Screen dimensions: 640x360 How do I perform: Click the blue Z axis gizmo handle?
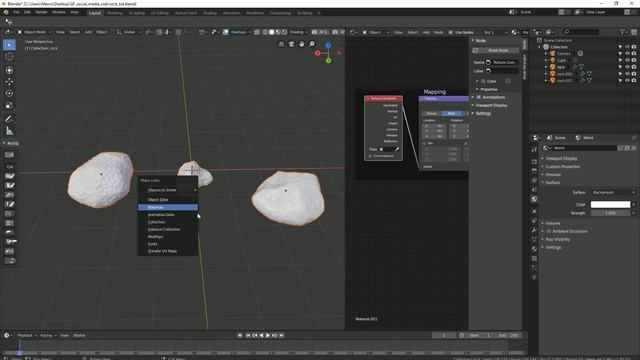(x=328, y=45)
